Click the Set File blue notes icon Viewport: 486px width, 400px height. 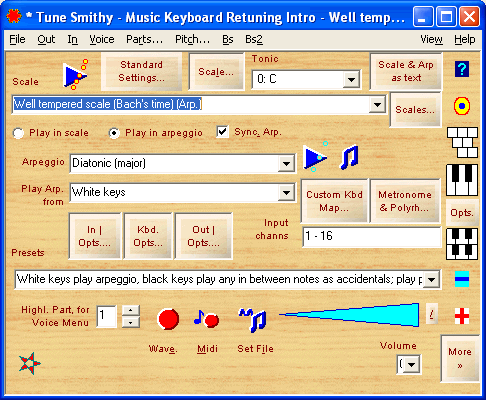[253, 320]
